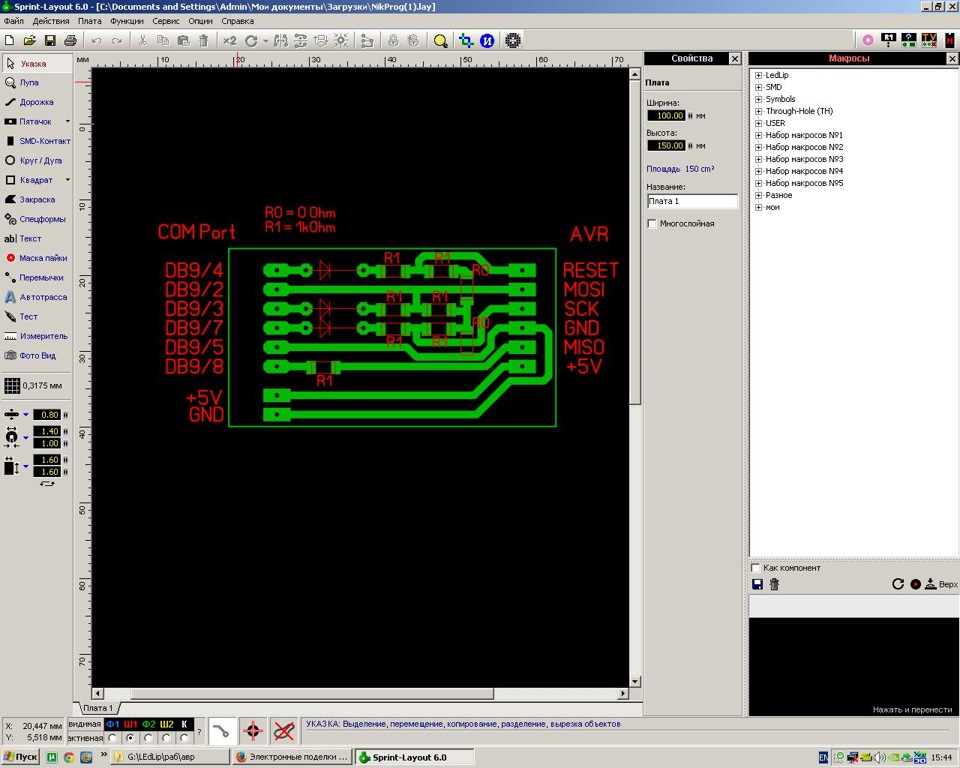
Task: Open the Файл menu
Action: (x=13, y=21)
